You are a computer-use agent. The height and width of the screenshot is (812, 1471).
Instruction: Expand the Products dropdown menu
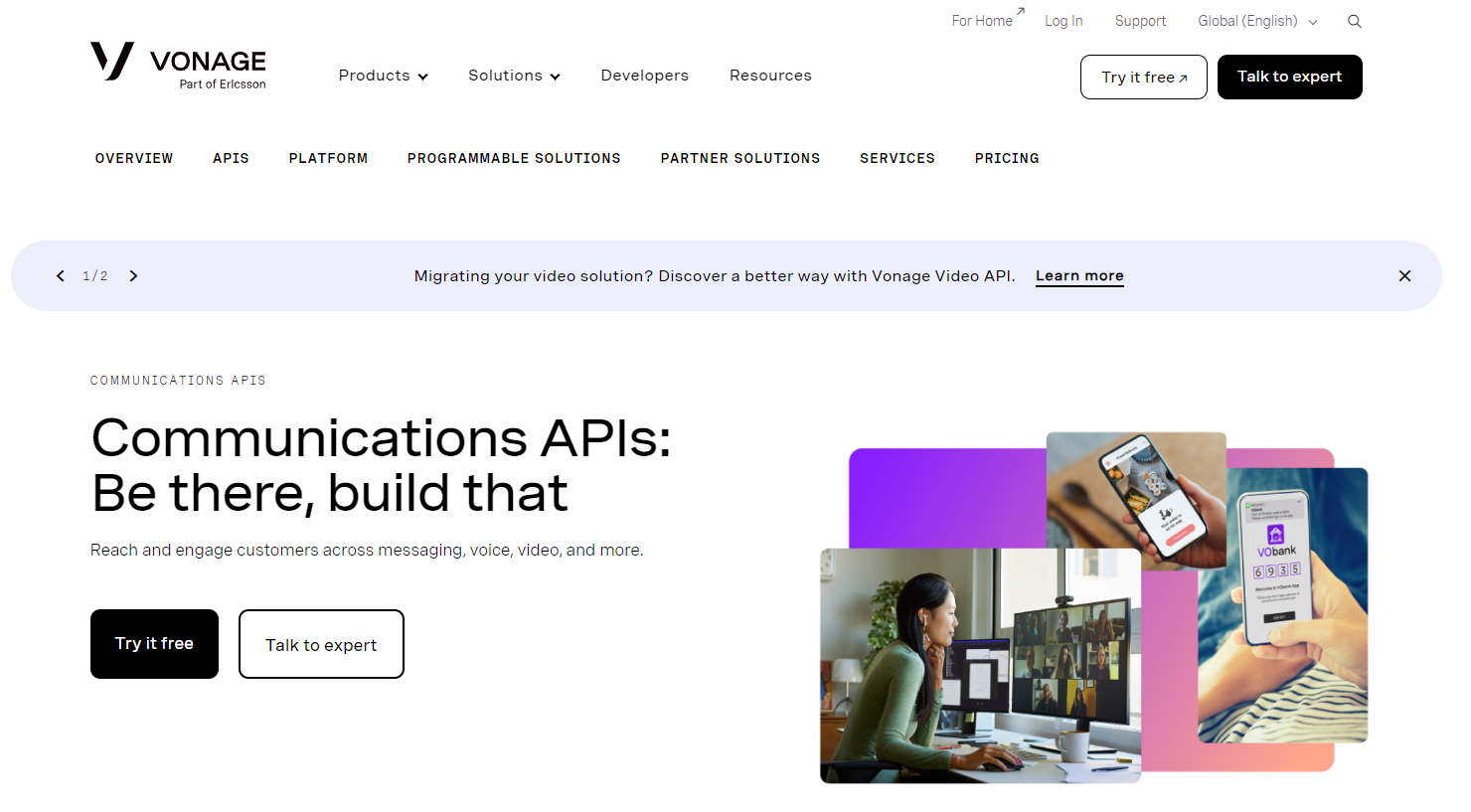point(383,76)
